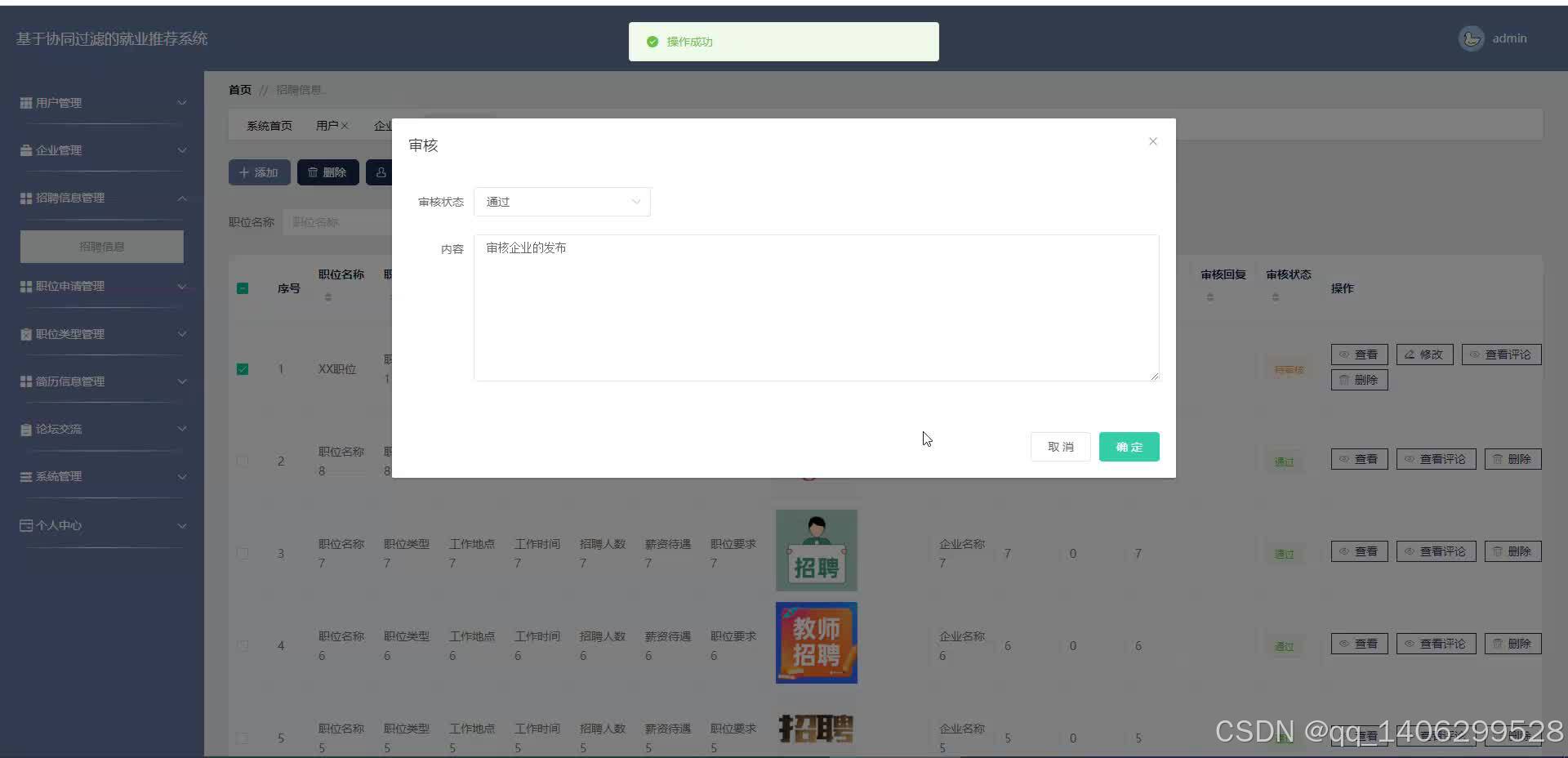Image resolution: width=1568 pixels, height=758 pixels.
Task: Close the 用户 tab with its X
Action: point(345,126)
